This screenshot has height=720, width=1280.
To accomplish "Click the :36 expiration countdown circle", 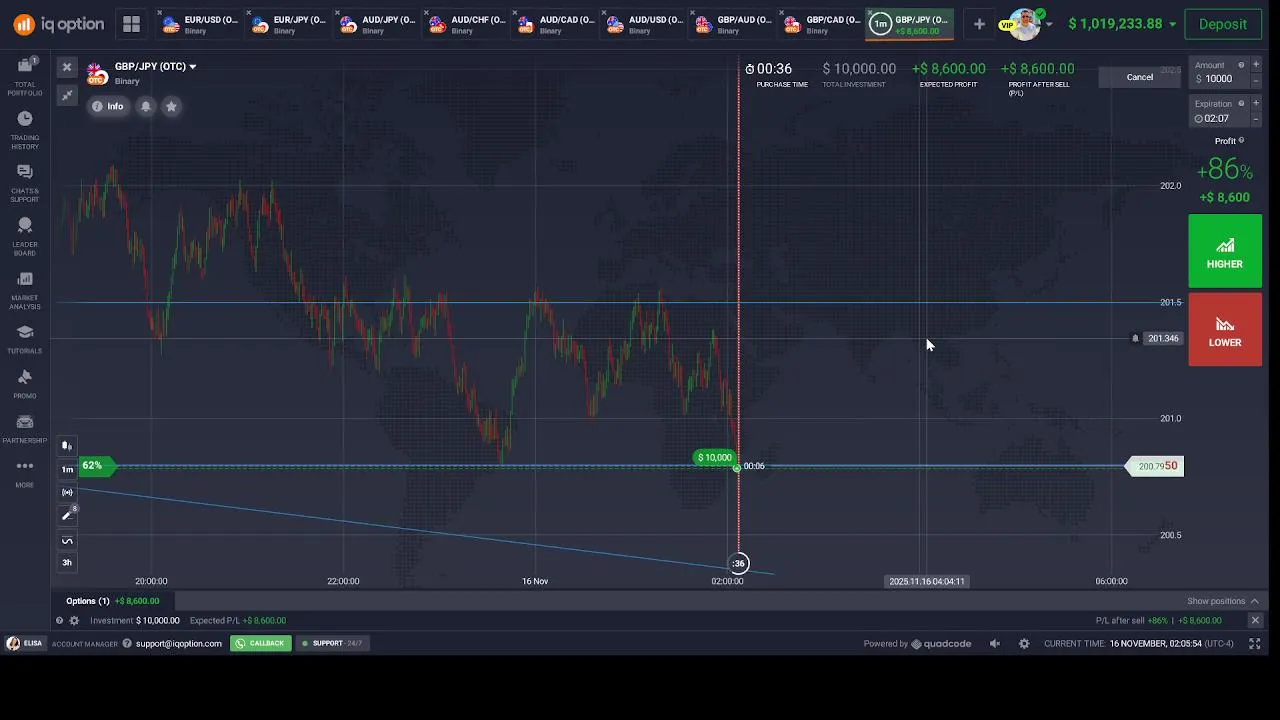I will point(738,563).
